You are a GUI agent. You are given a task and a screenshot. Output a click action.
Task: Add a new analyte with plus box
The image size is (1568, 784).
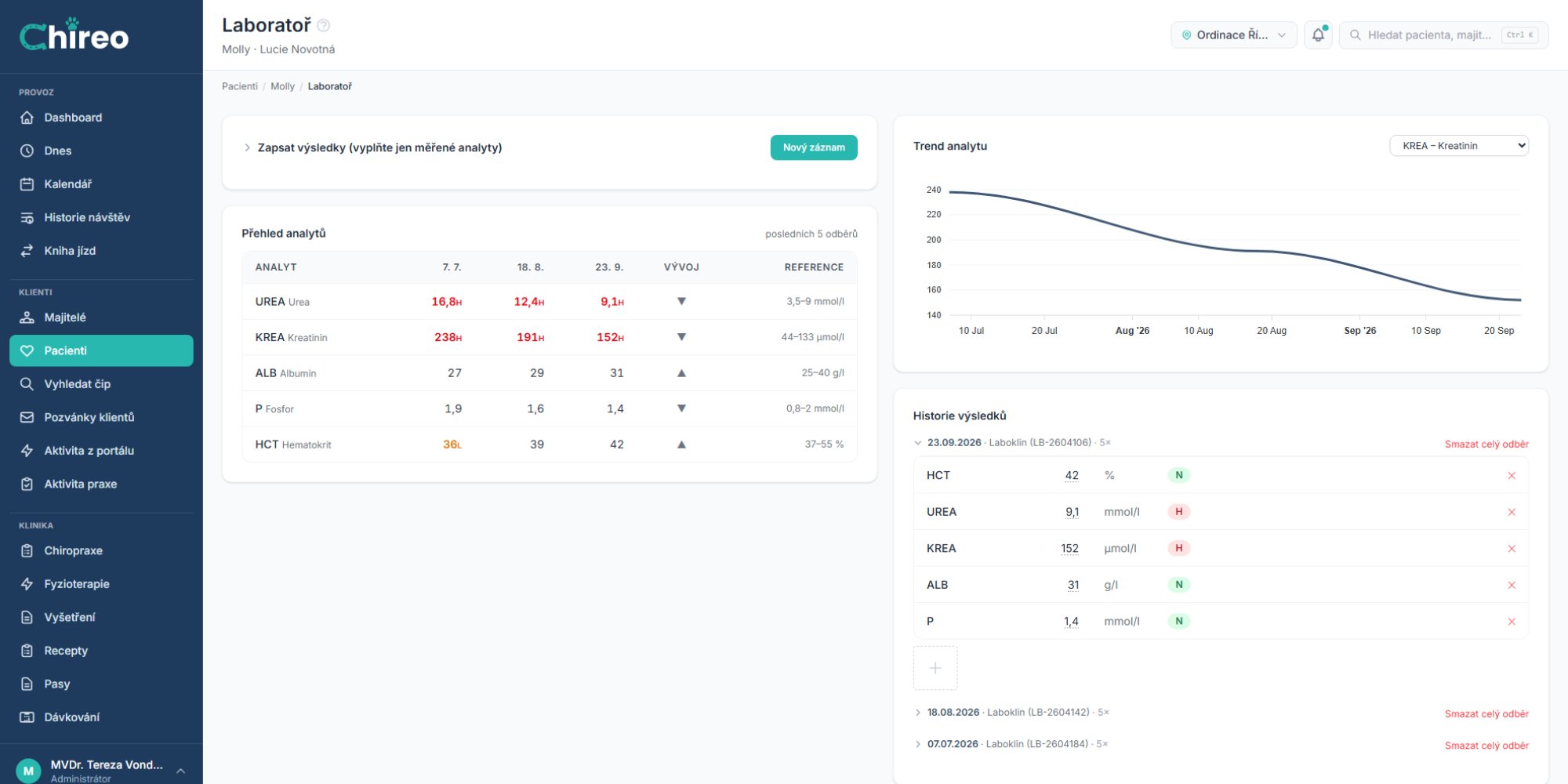click(x=935, y=668)
